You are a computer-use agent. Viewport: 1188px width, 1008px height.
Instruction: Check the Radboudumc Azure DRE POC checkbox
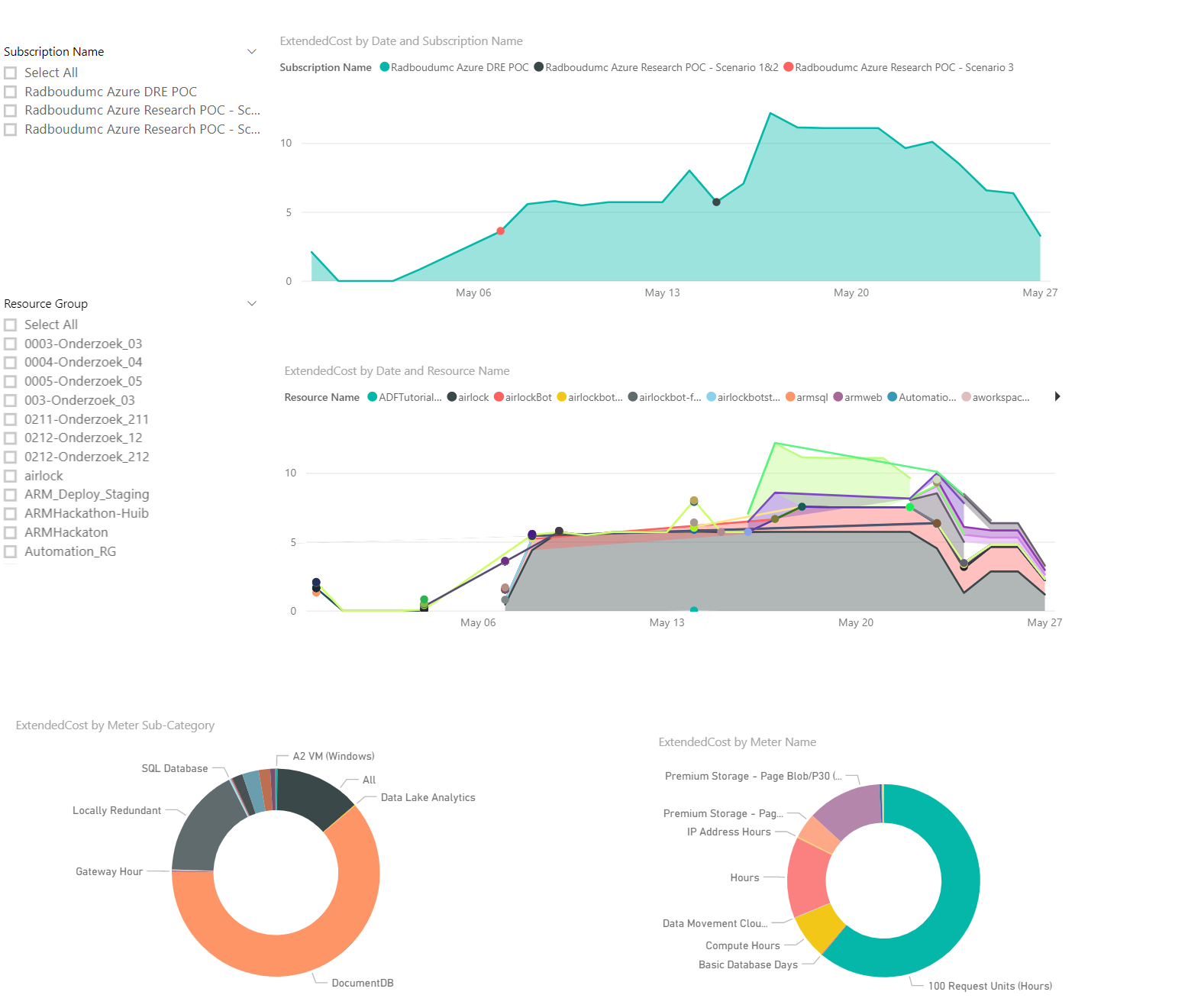(x=11, y=92)
